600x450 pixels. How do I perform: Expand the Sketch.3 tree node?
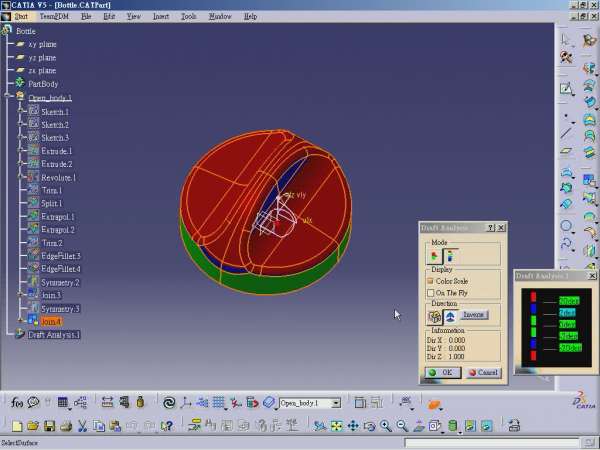click(21, 137)
